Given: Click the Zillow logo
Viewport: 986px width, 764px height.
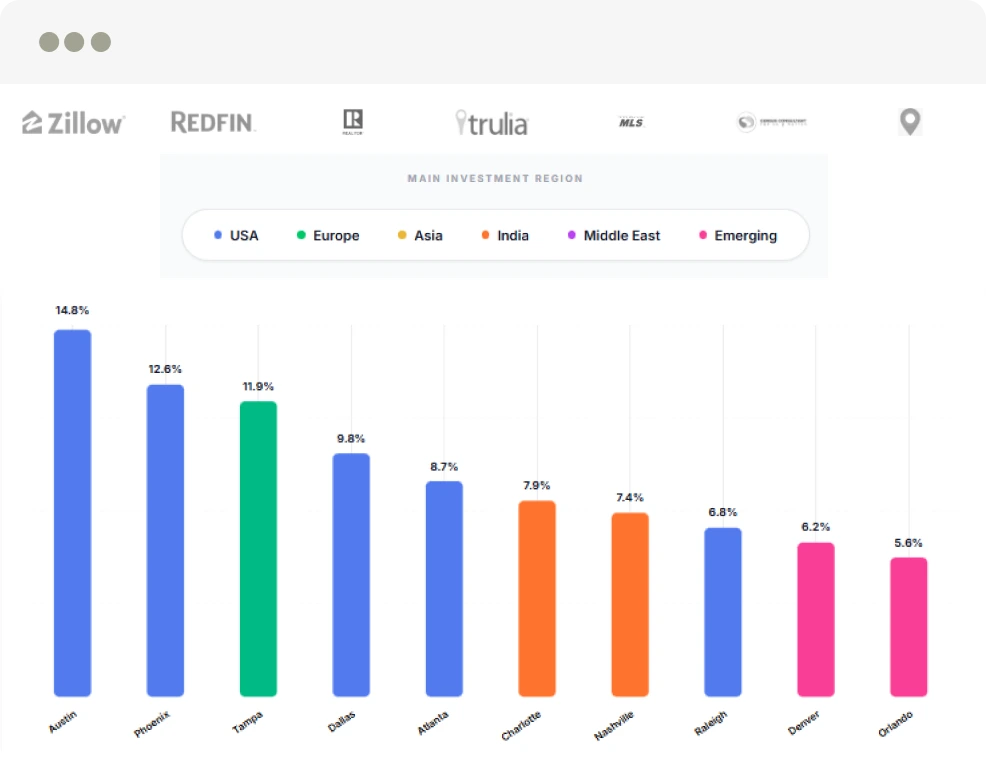Looking at the screenshot, I should point(73,122).
